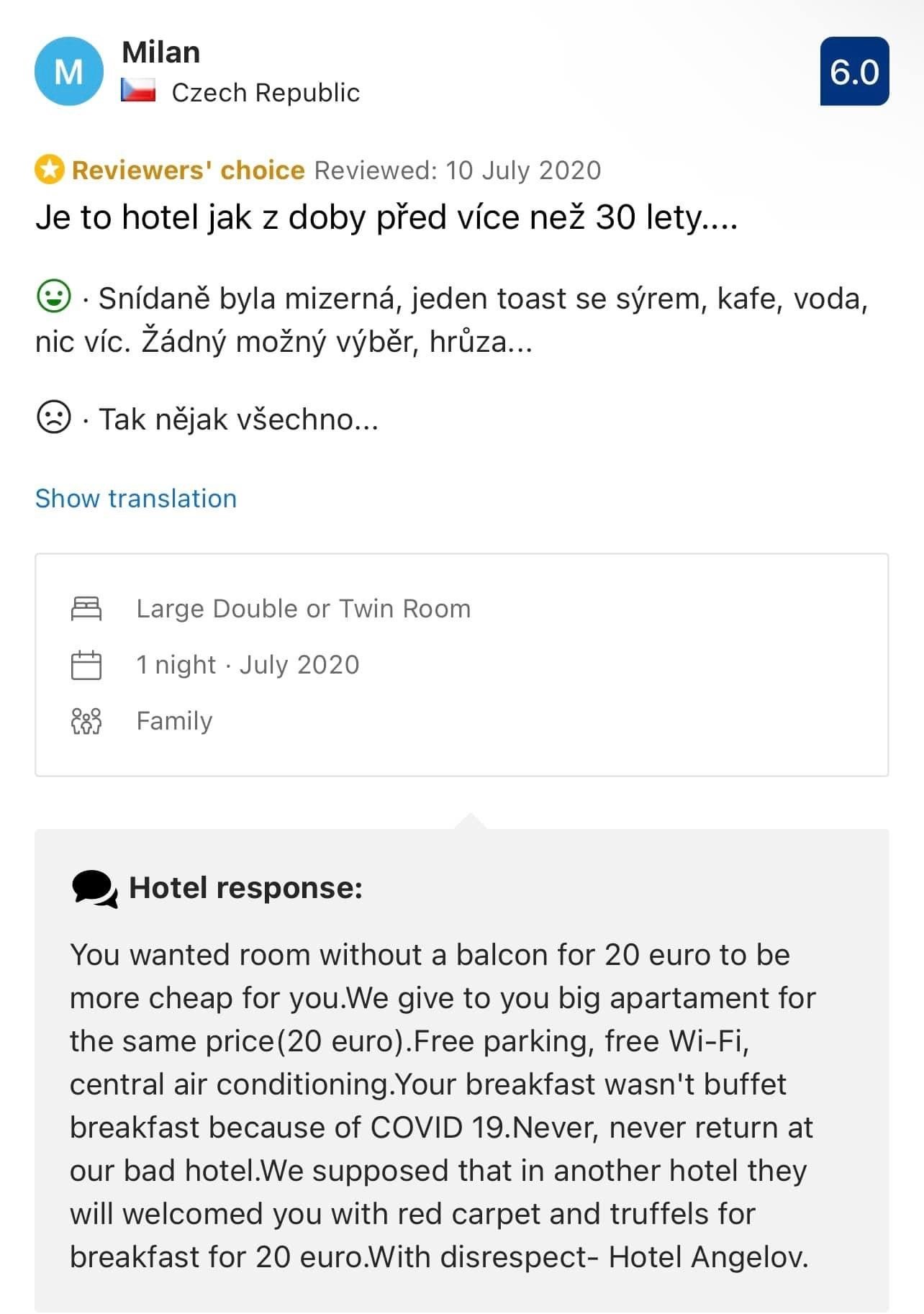This screenshot has height=1314, width=924.
Task: Click the blue M avatar circle
Action: [68, 71]
